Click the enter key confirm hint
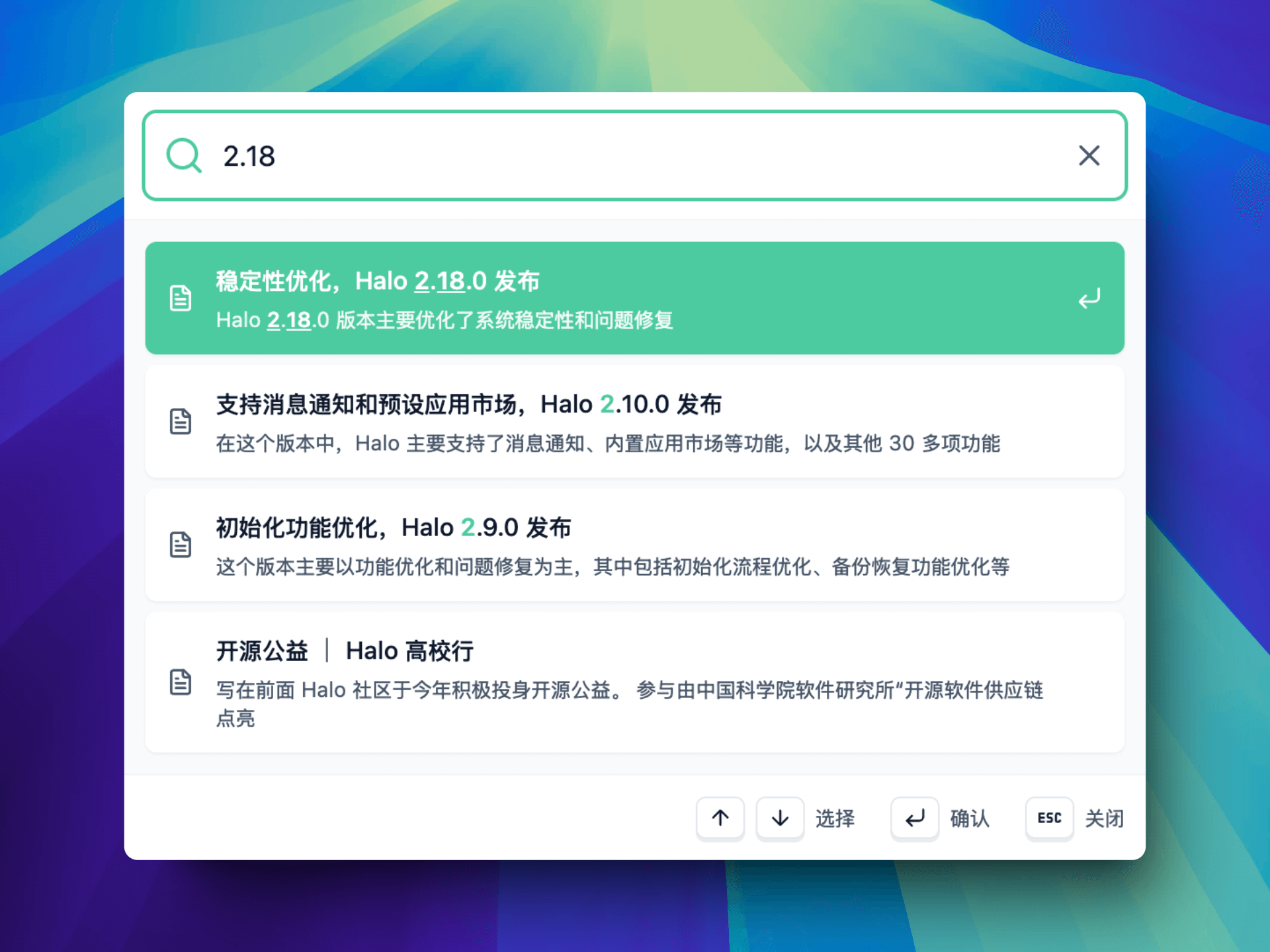Viewport: 1270px width, 952px height. 915,818
